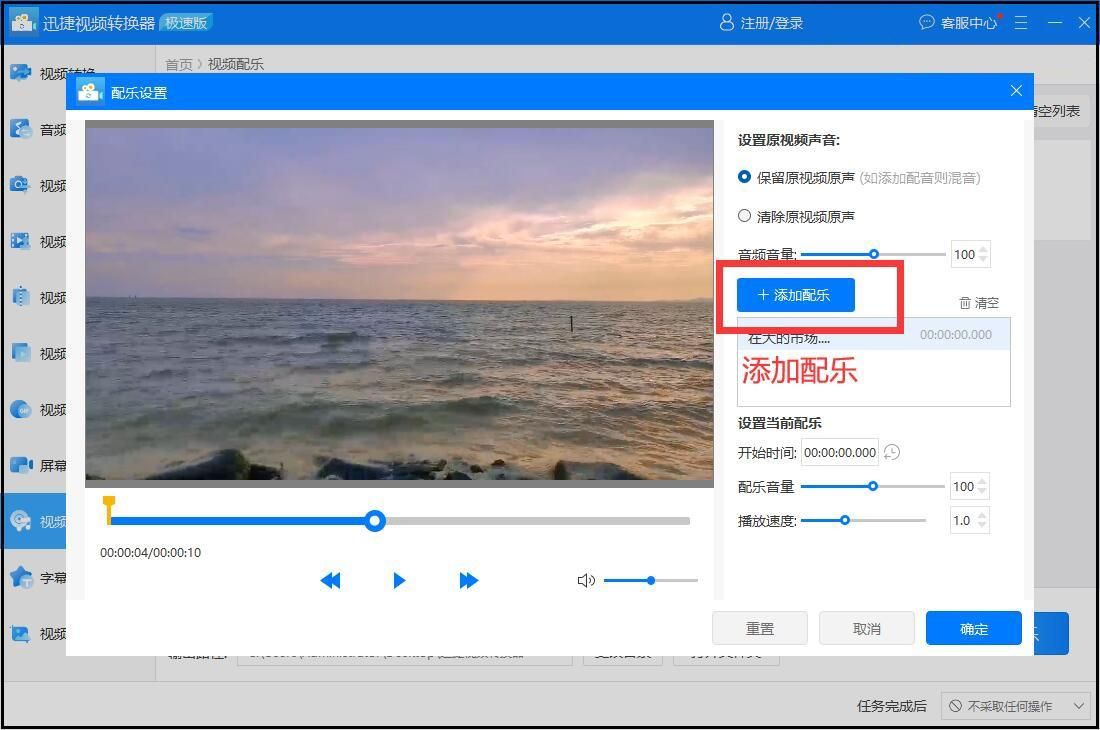This screenshot has height=730, width=1100.
Task: Adjust the 播放速度 slider handle
Action: pyautogui.click(x=845, y=520)
